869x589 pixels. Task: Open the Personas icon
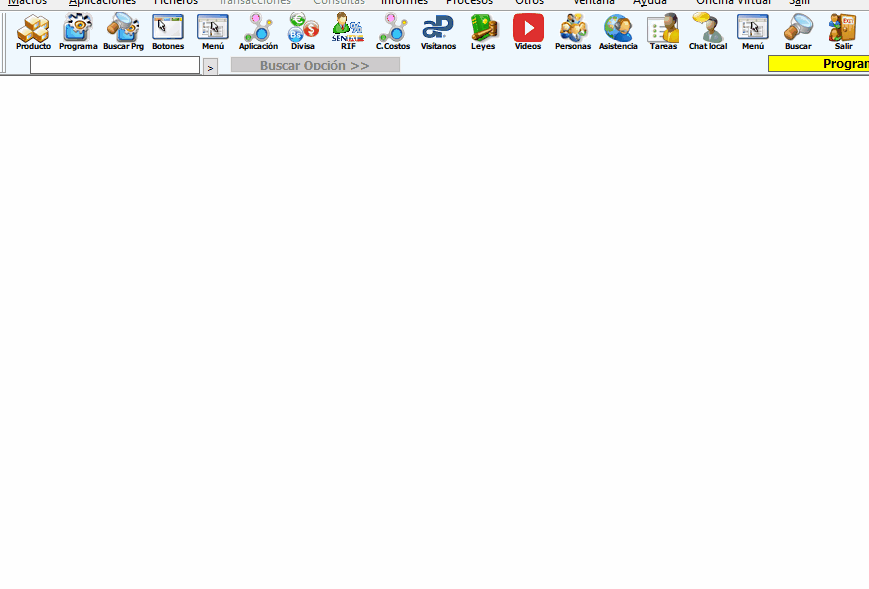(573, 30)
